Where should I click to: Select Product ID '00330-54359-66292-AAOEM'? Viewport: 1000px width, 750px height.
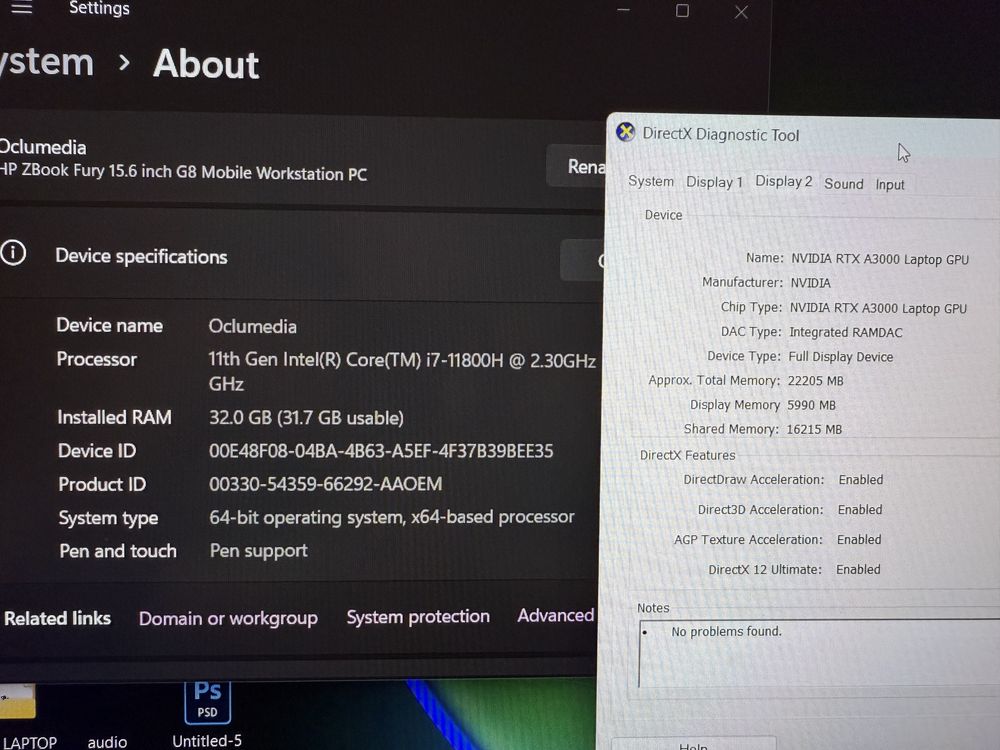point(325,484)
